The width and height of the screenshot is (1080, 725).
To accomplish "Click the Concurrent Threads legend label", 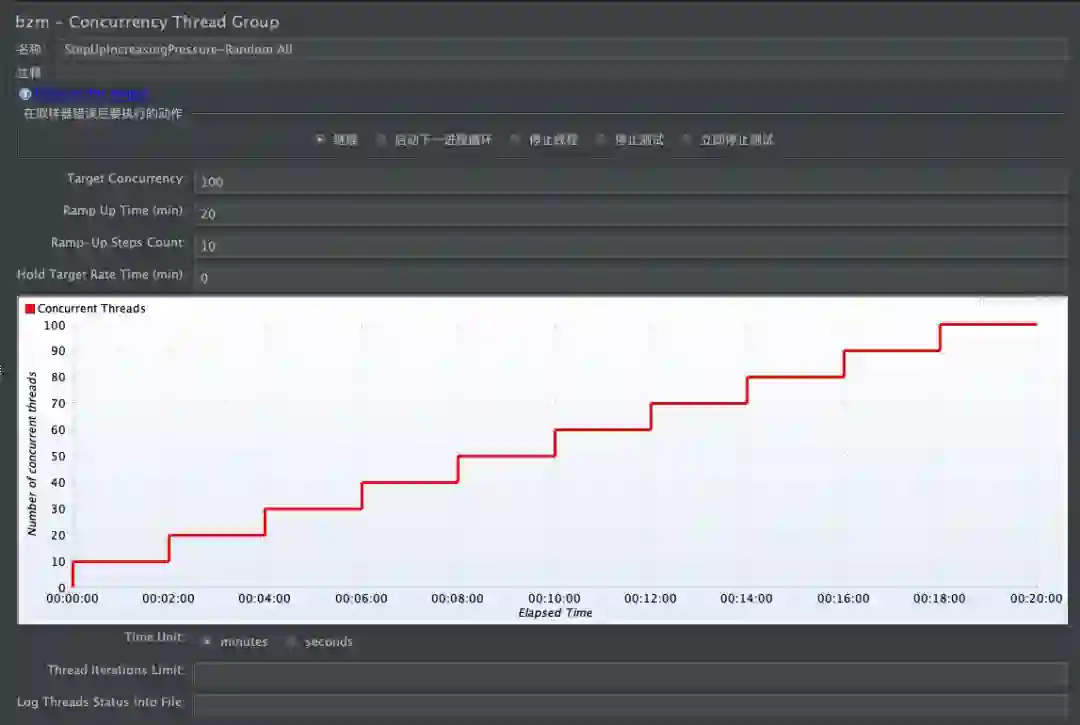I will pos(92,308).
